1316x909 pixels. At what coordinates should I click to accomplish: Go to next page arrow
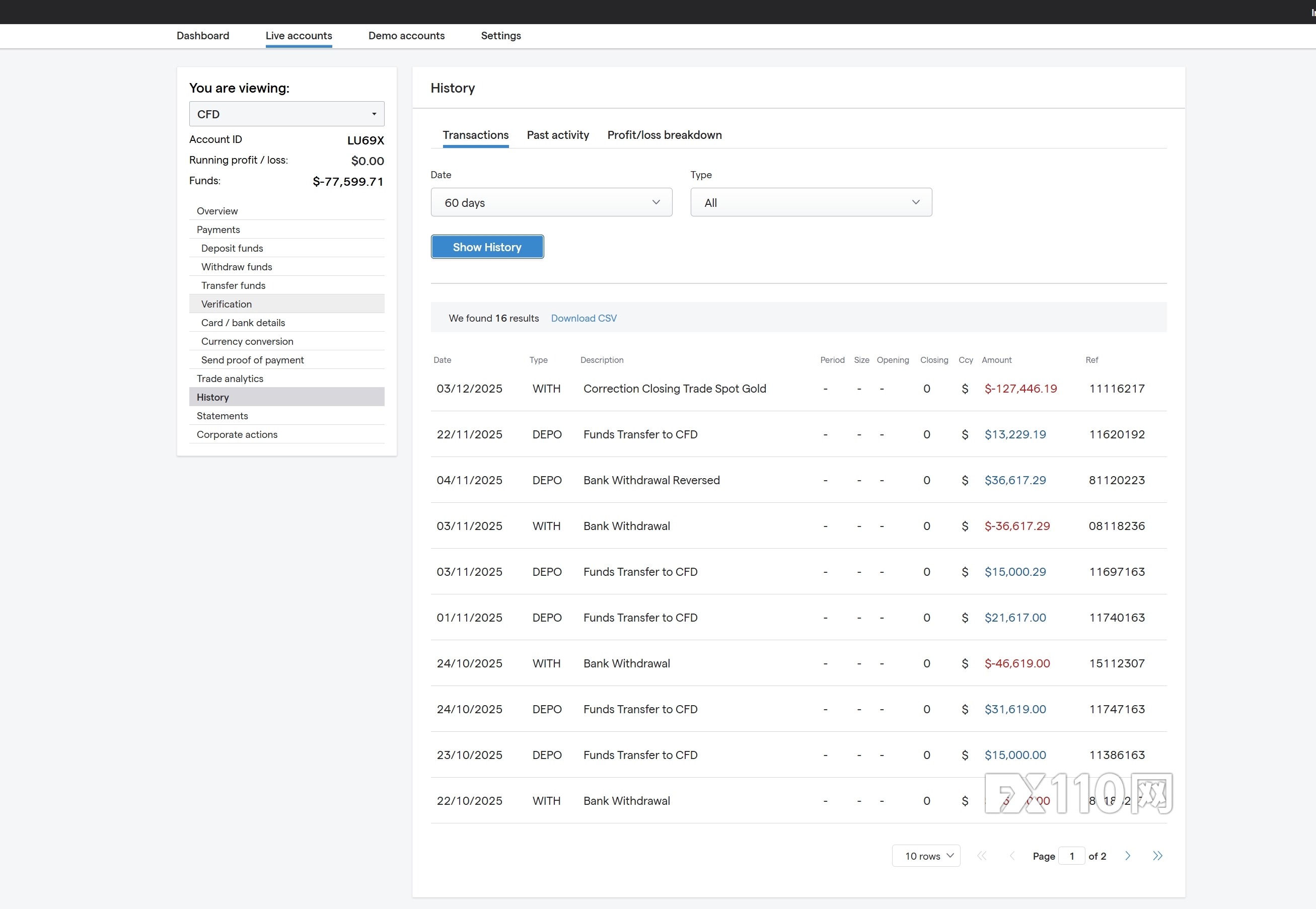pos(1127,856)
